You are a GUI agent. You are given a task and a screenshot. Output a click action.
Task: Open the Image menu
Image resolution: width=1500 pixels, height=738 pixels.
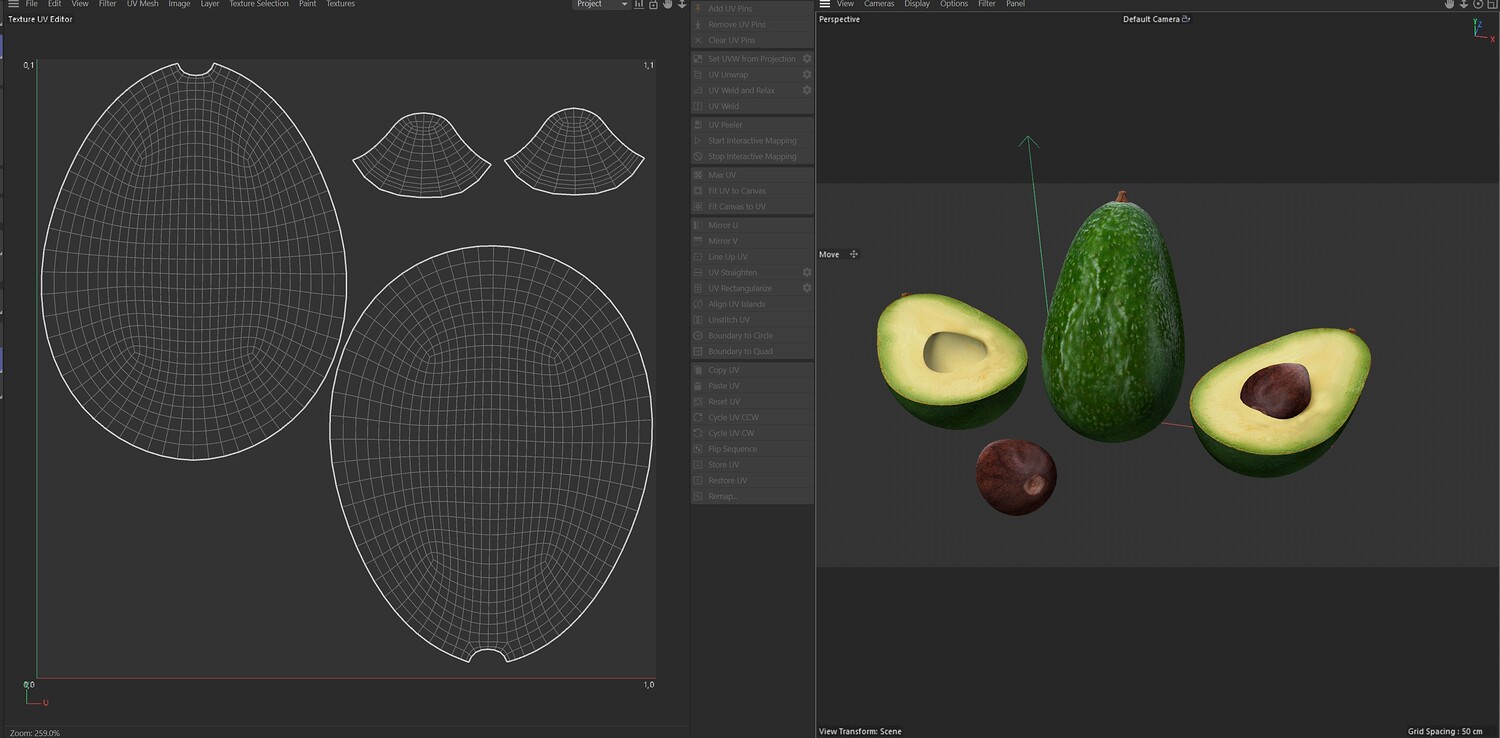(x=179, y=4)
